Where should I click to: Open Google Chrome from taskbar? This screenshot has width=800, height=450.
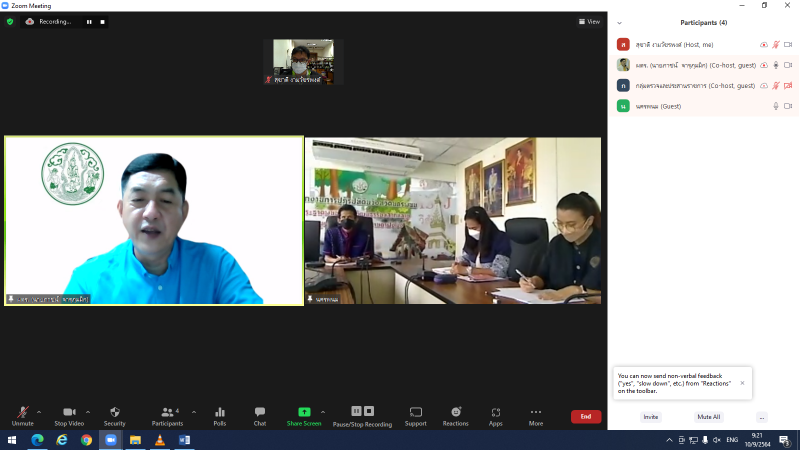click(x=86, y=440)
